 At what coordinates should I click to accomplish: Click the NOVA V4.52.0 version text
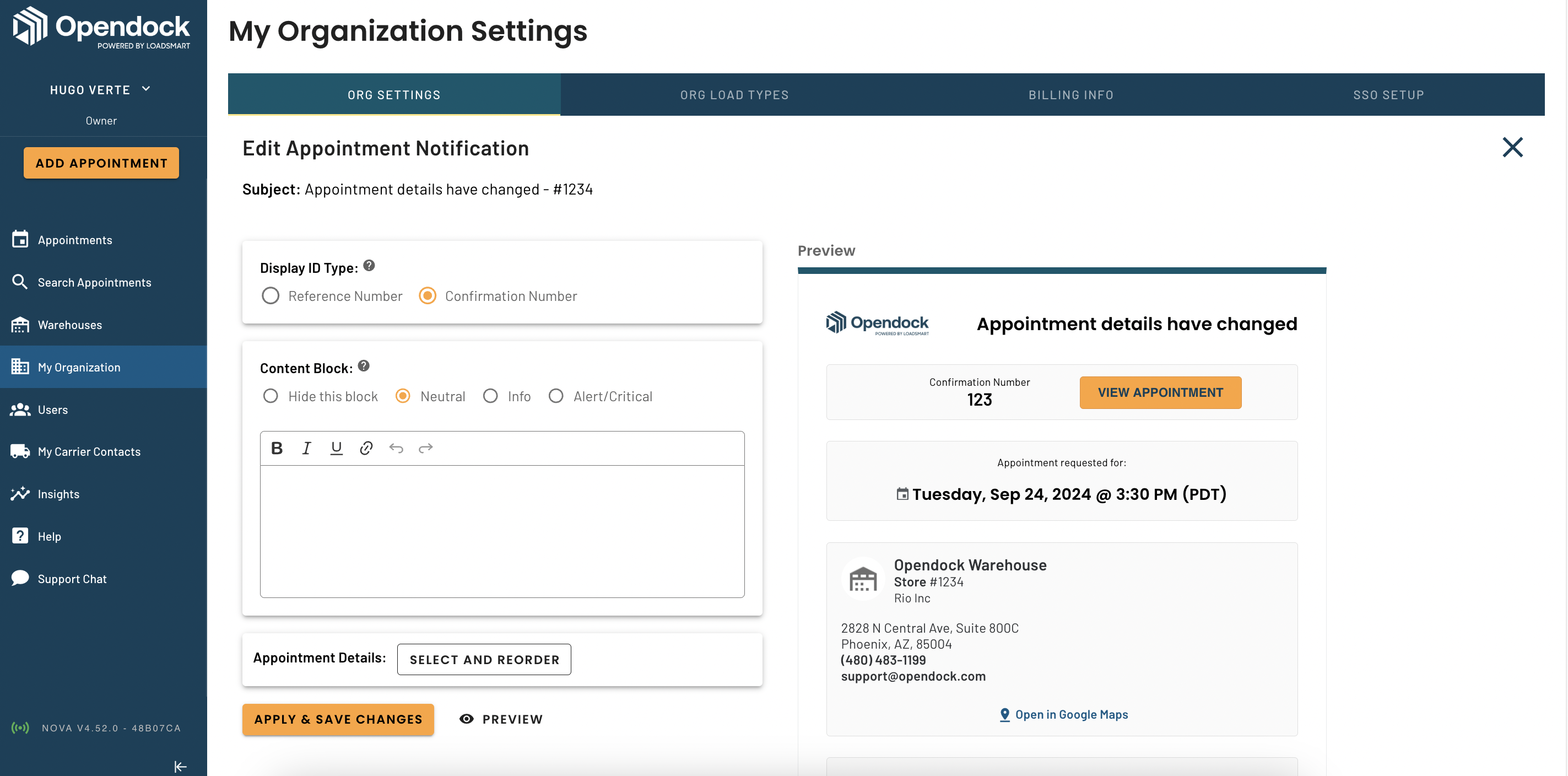[x=111, y=728]
